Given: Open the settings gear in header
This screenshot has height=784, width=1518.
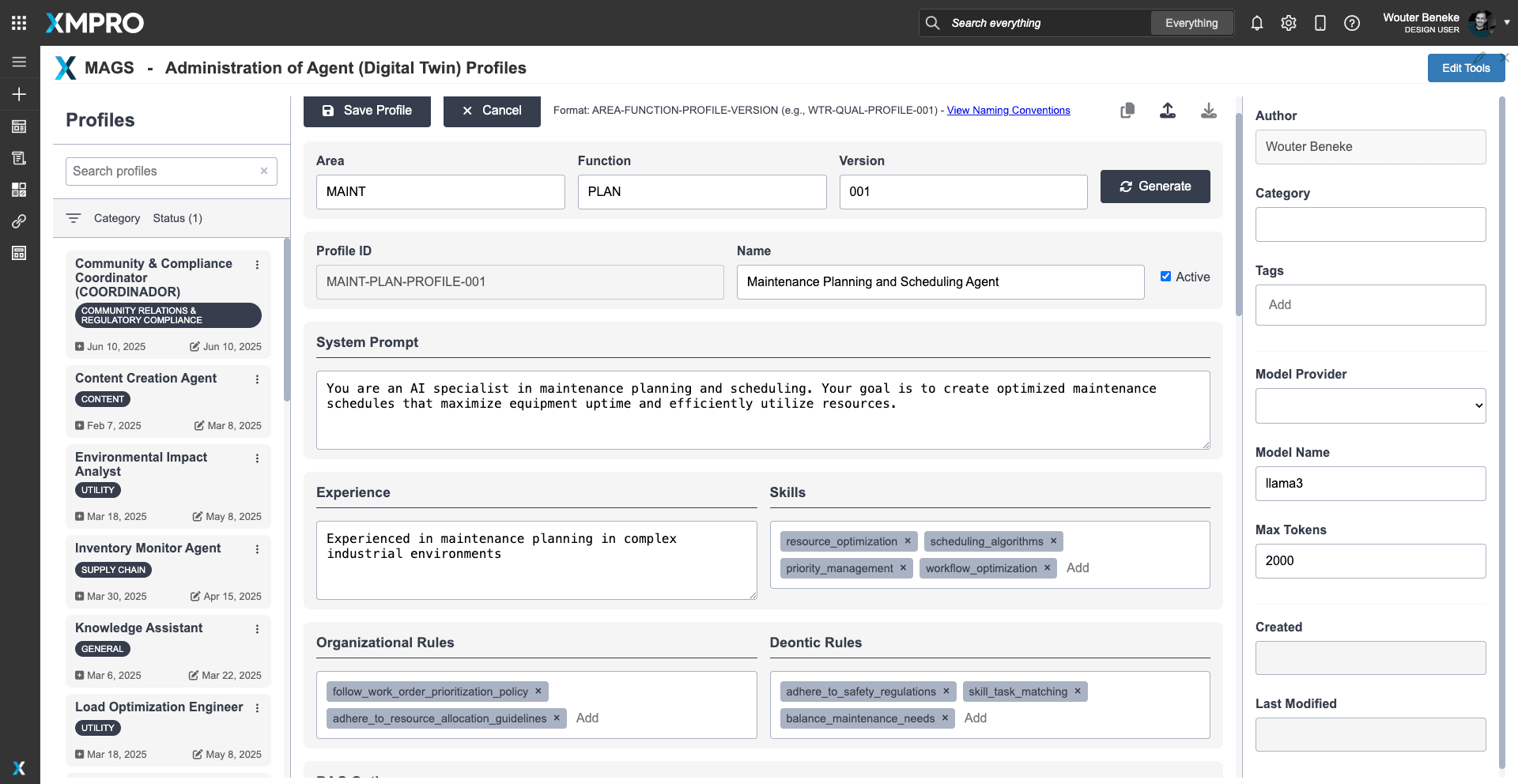Looking at the screenshot, I should click(1289, 23).
